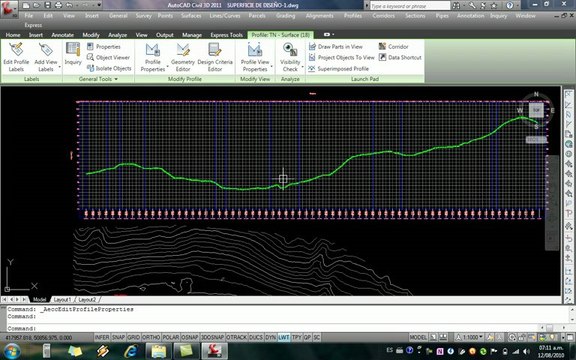
Task: Launch the Corridor tool
Action: point(393,47)
